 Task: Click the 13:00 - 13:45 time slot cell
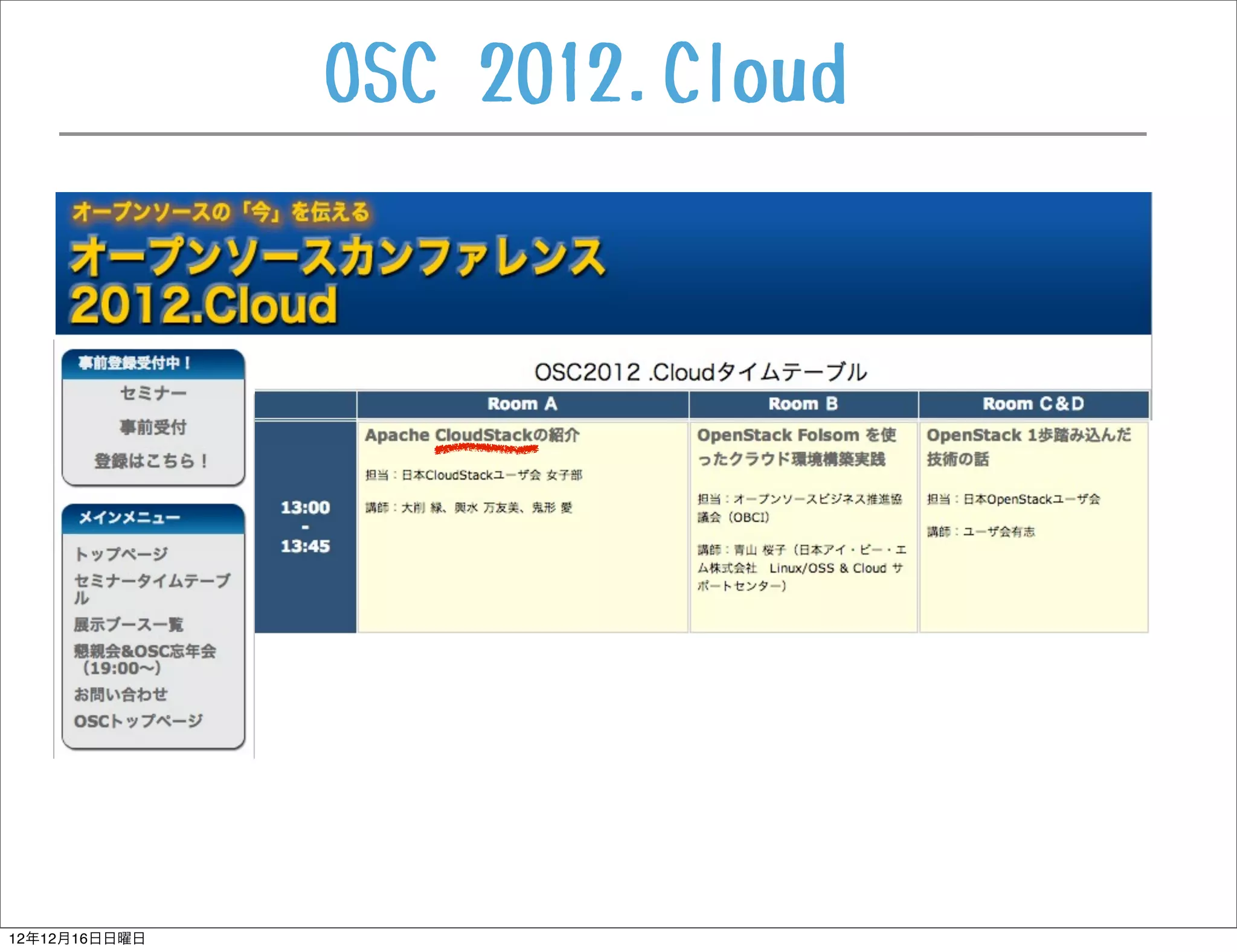305,526
